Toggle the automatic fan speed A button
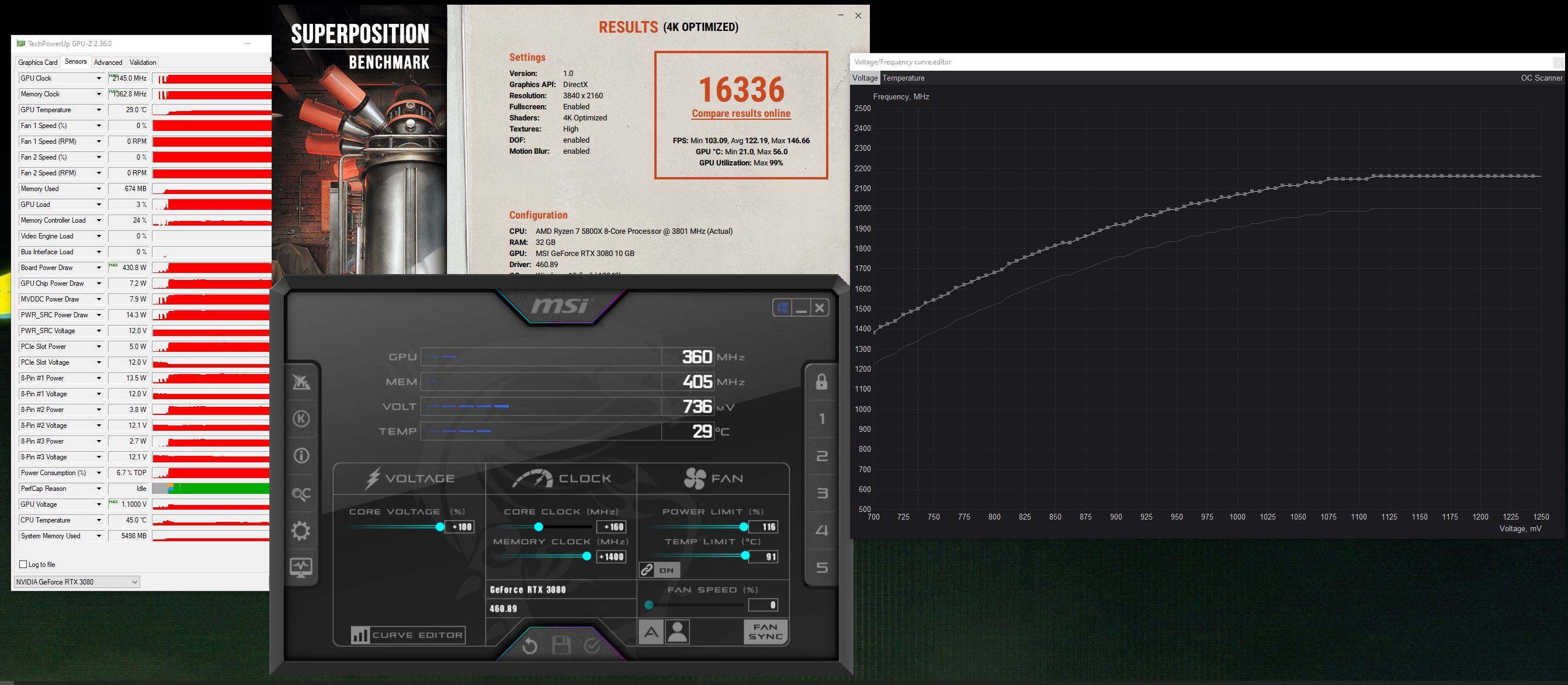This screenshot has height=685, width=1568. tap(650, 632)
